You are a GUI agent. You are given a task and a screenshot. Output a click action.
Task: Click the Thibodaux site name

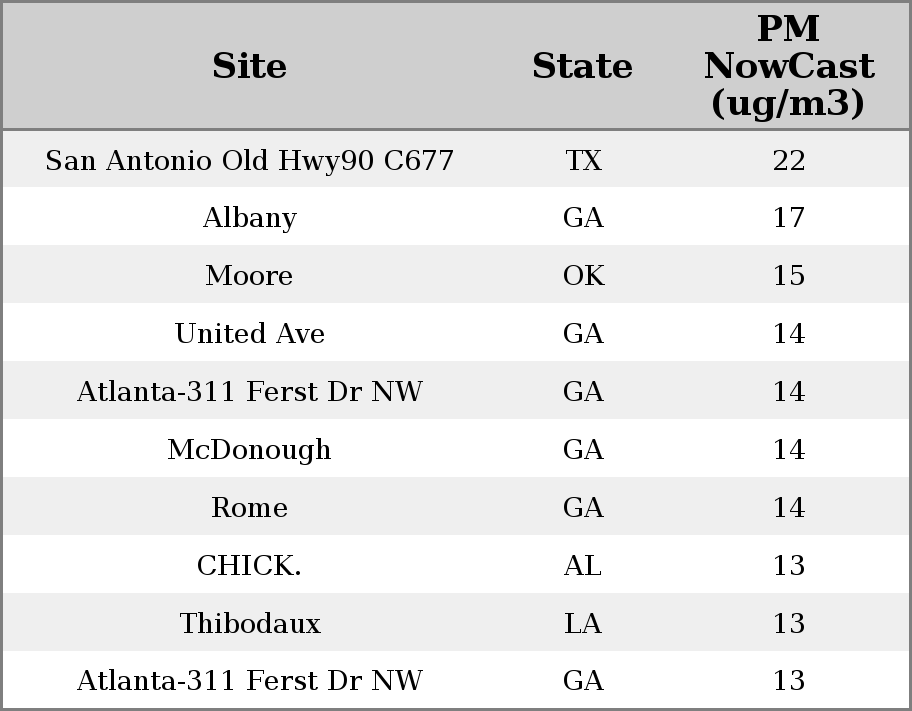click(249, 624)
